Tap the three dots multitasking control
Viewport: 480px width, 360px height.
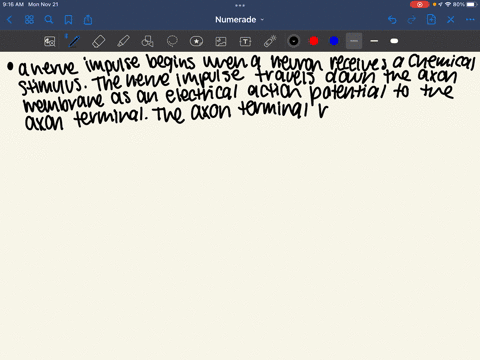click(x=240, y=5)
